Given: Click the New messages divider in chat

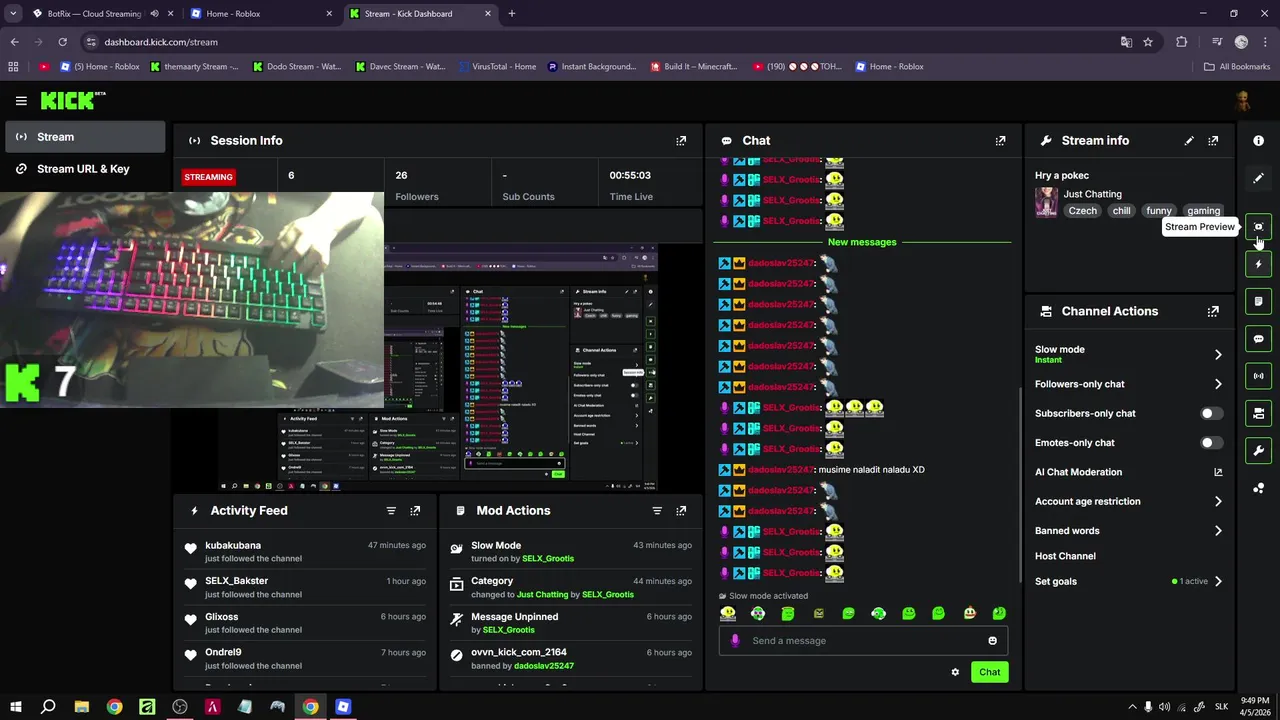Looking at the screenshot, I should pos(862,242).
